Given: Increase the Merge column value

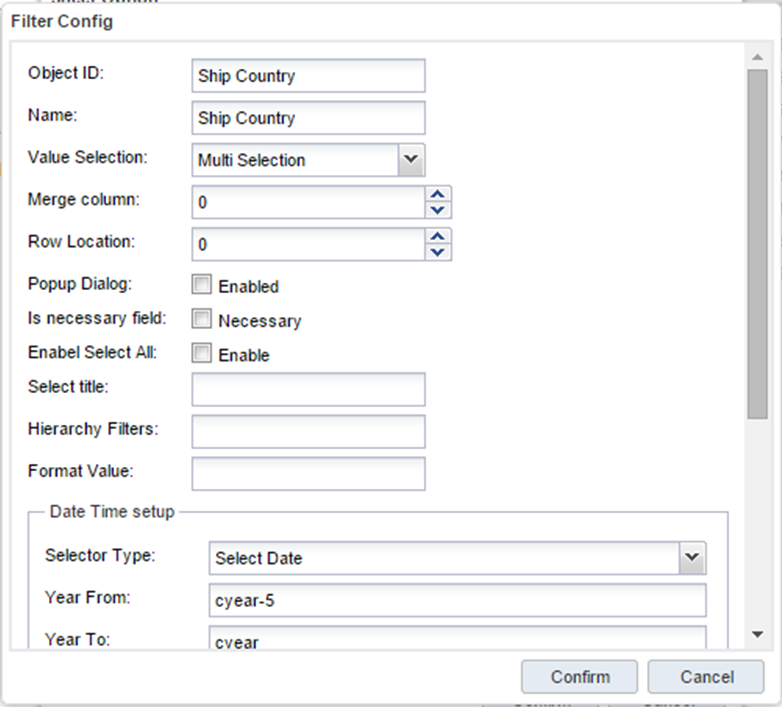Looking at the screenshot, I should [438, 194].
